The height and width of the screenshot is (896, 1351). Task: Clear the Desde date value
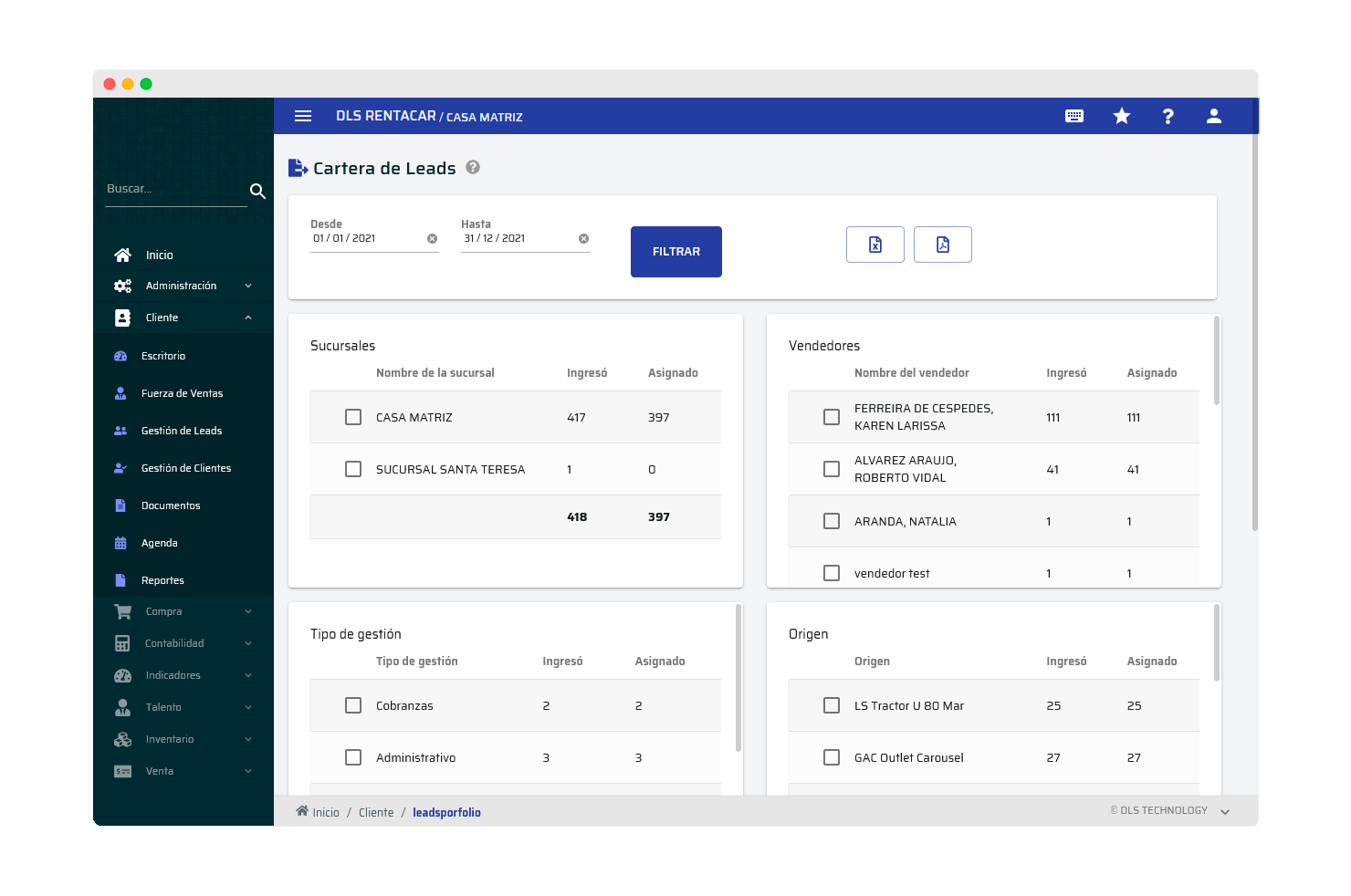tap(433, 238)
